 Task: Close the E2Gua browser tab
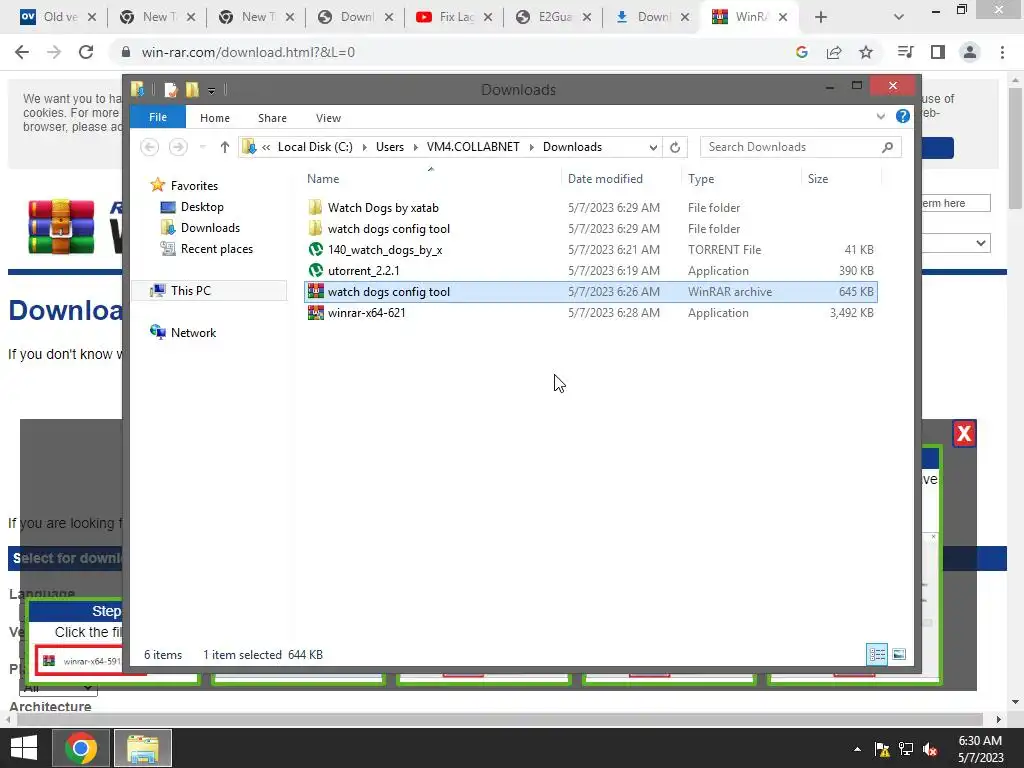586,18
